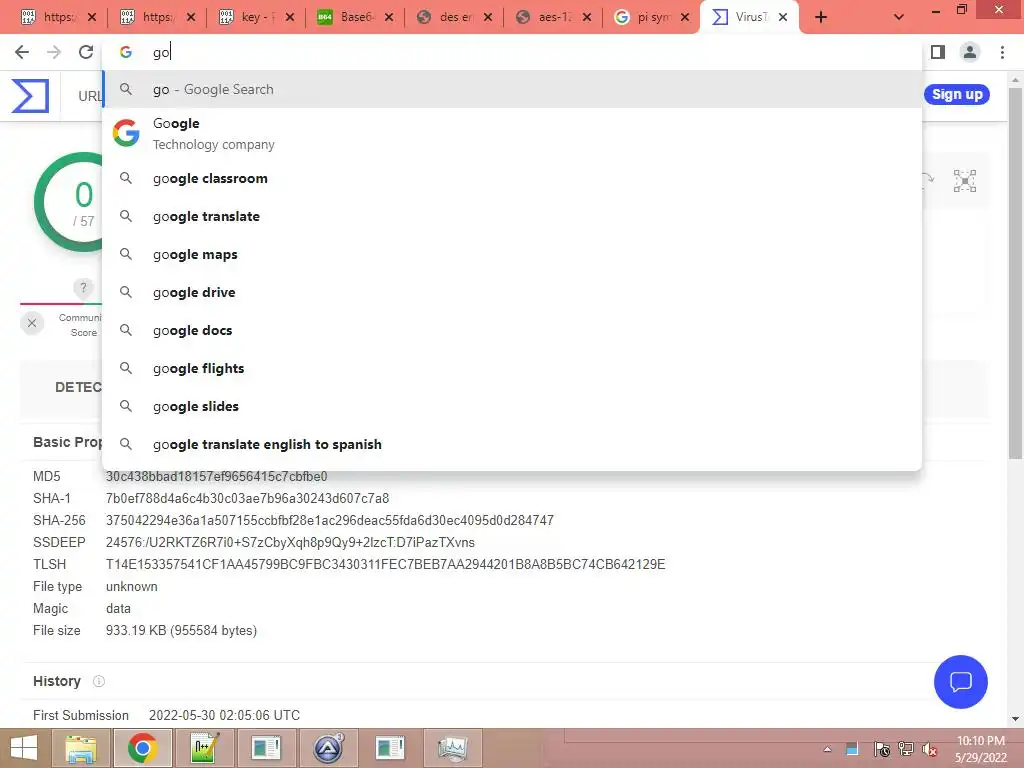Click the file size 933.19 KB value
Screen dimensions: 1024x768
[182, 630]
